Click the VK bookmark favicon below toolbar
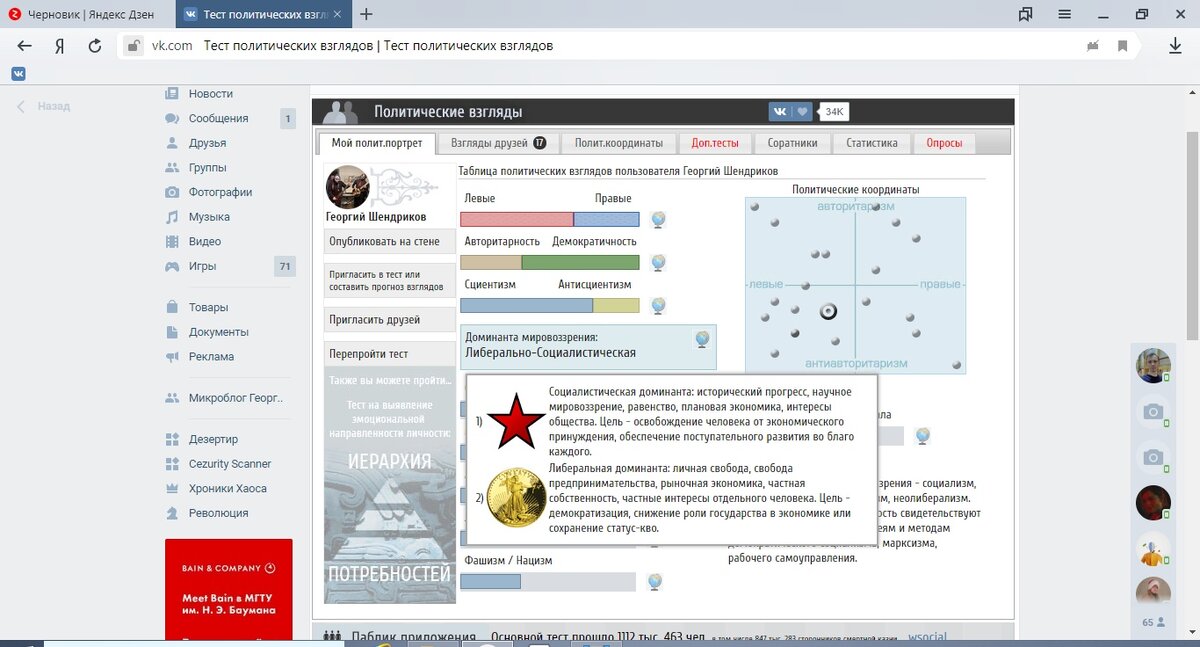Image resolution: width=1200 pixels, height=647 pixels. 19,73
